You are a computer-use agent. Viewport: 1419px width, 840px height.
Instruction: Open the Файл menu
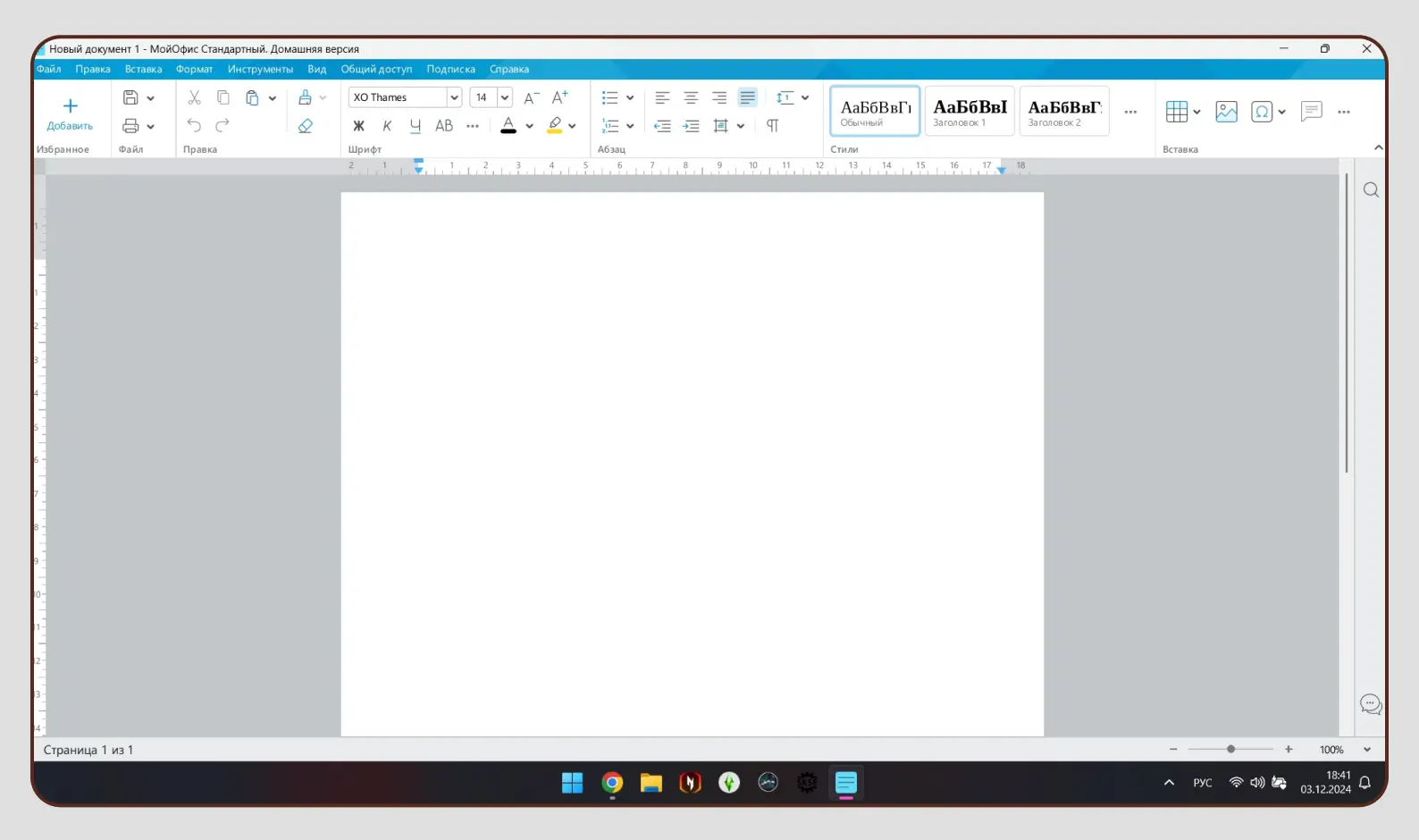48,69
